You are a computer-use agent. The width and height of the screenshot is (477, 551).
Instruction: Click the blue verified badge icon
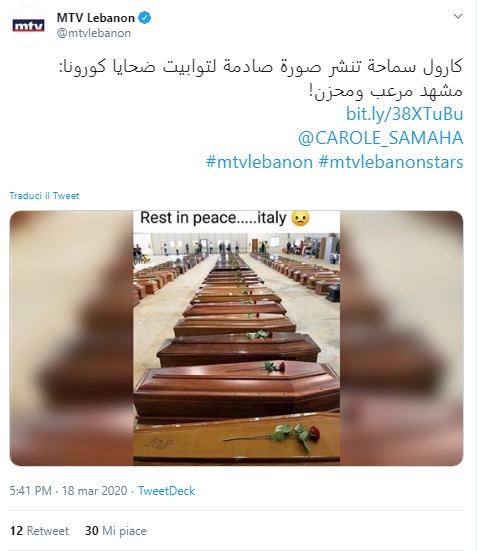tap(144, 18)
